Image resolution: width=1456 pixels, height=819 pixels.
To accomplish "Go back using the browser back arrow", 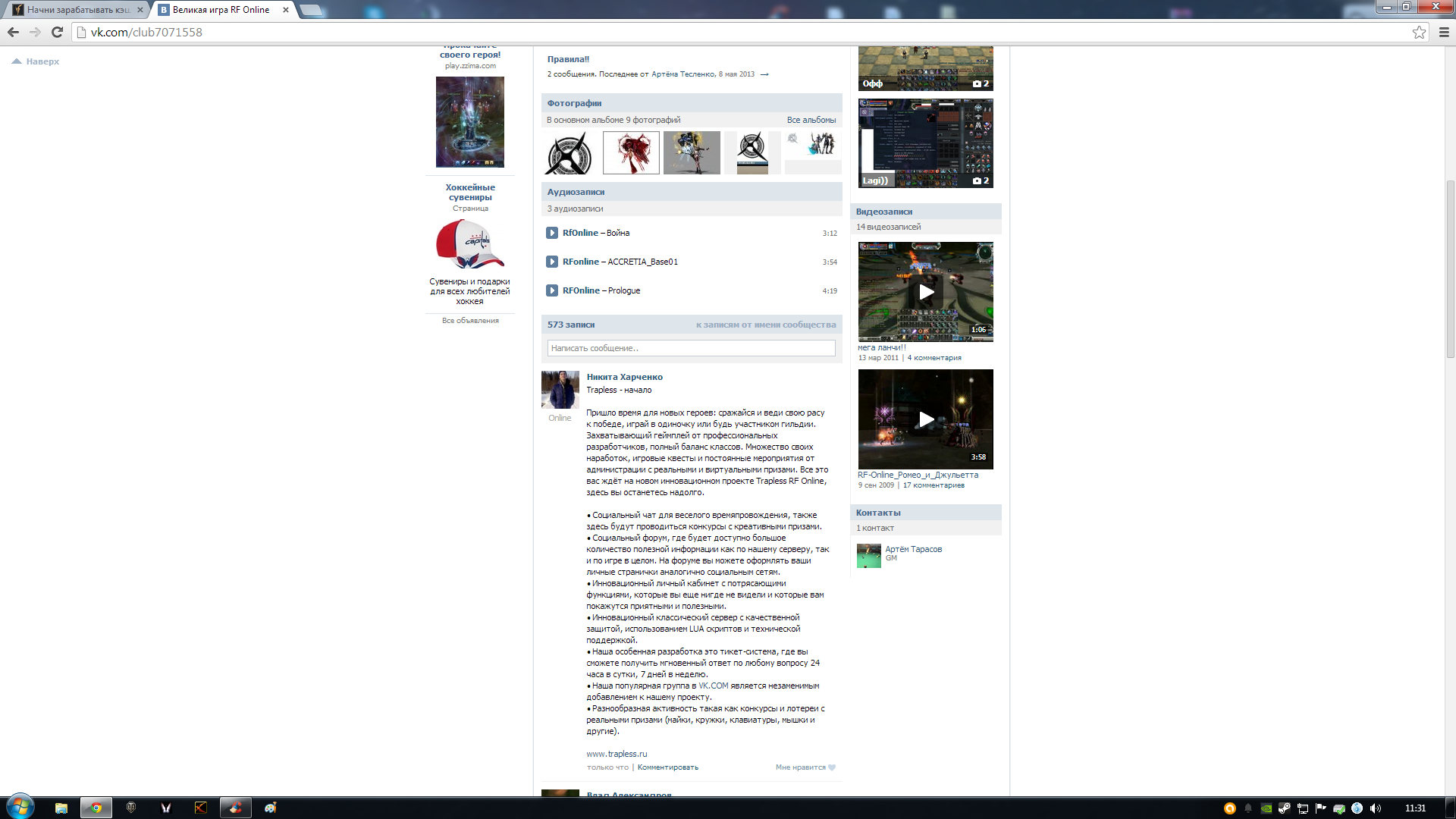I will (x=13, y=32).
